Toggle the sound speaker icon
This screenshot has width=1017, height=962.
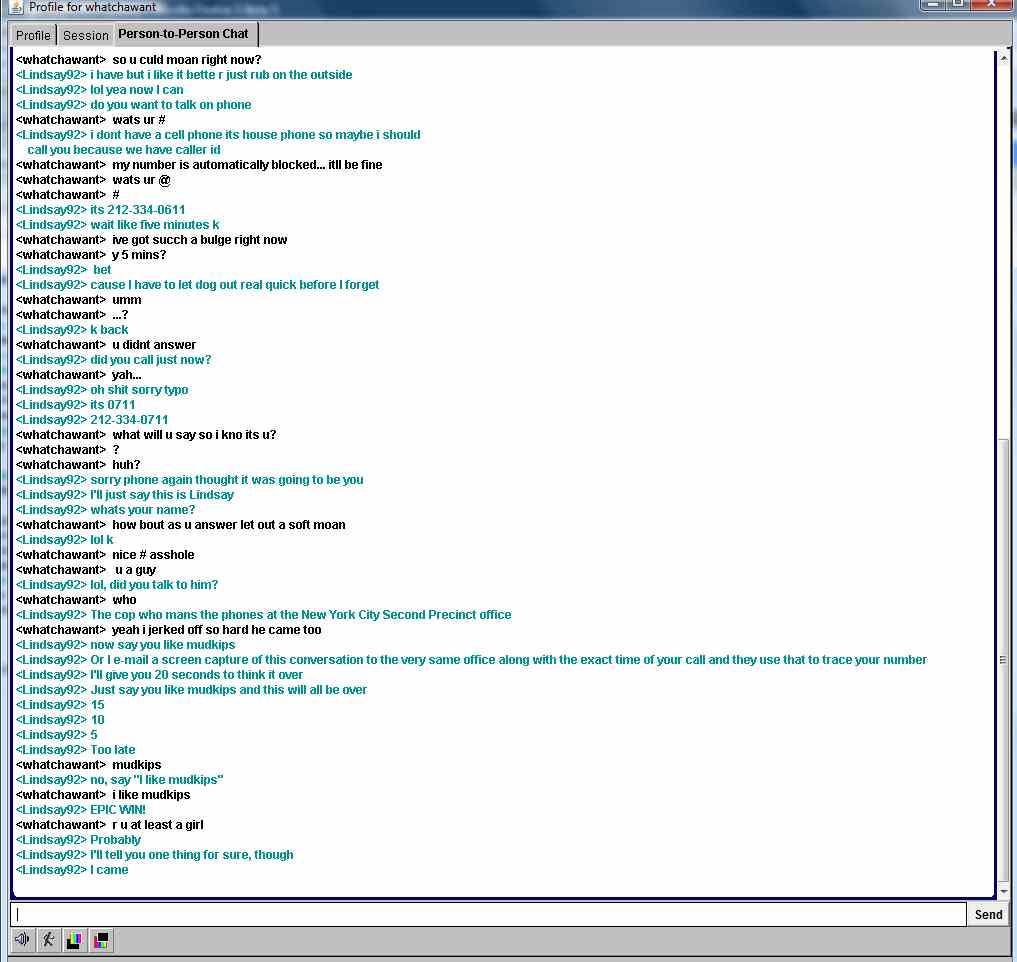(x=22, y=940)
